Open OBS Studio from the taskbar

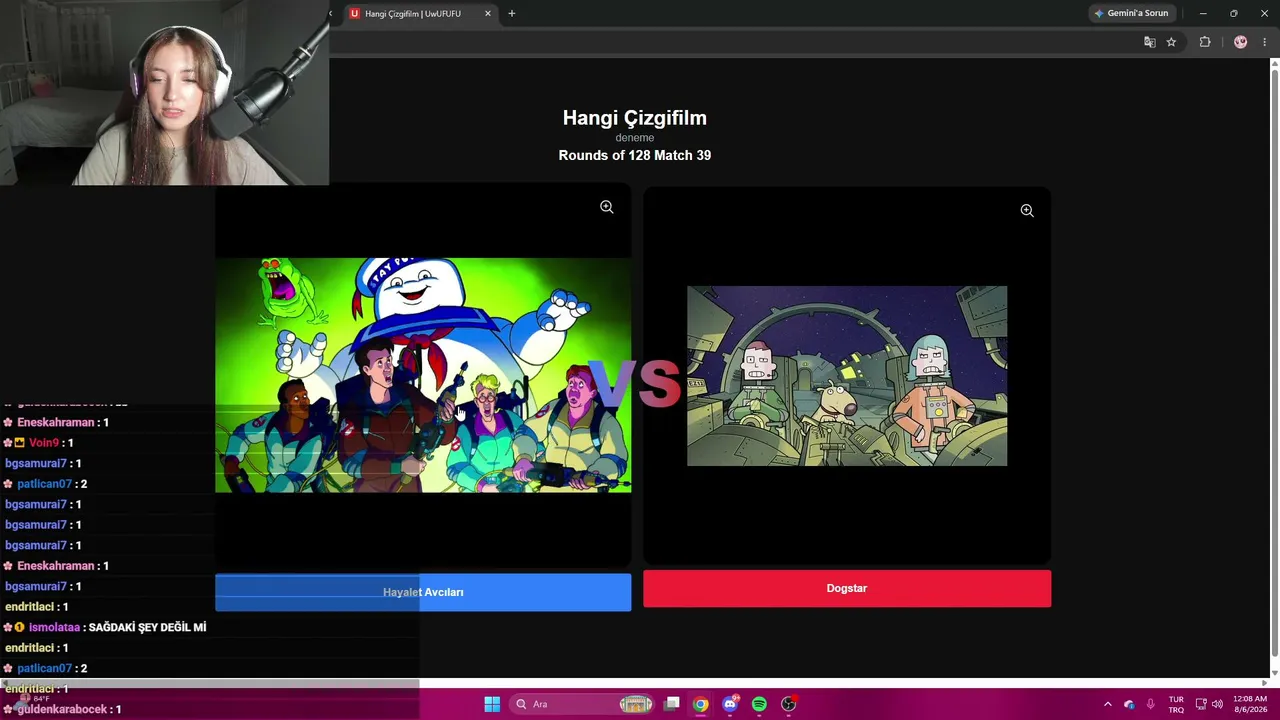click(788, 704)
